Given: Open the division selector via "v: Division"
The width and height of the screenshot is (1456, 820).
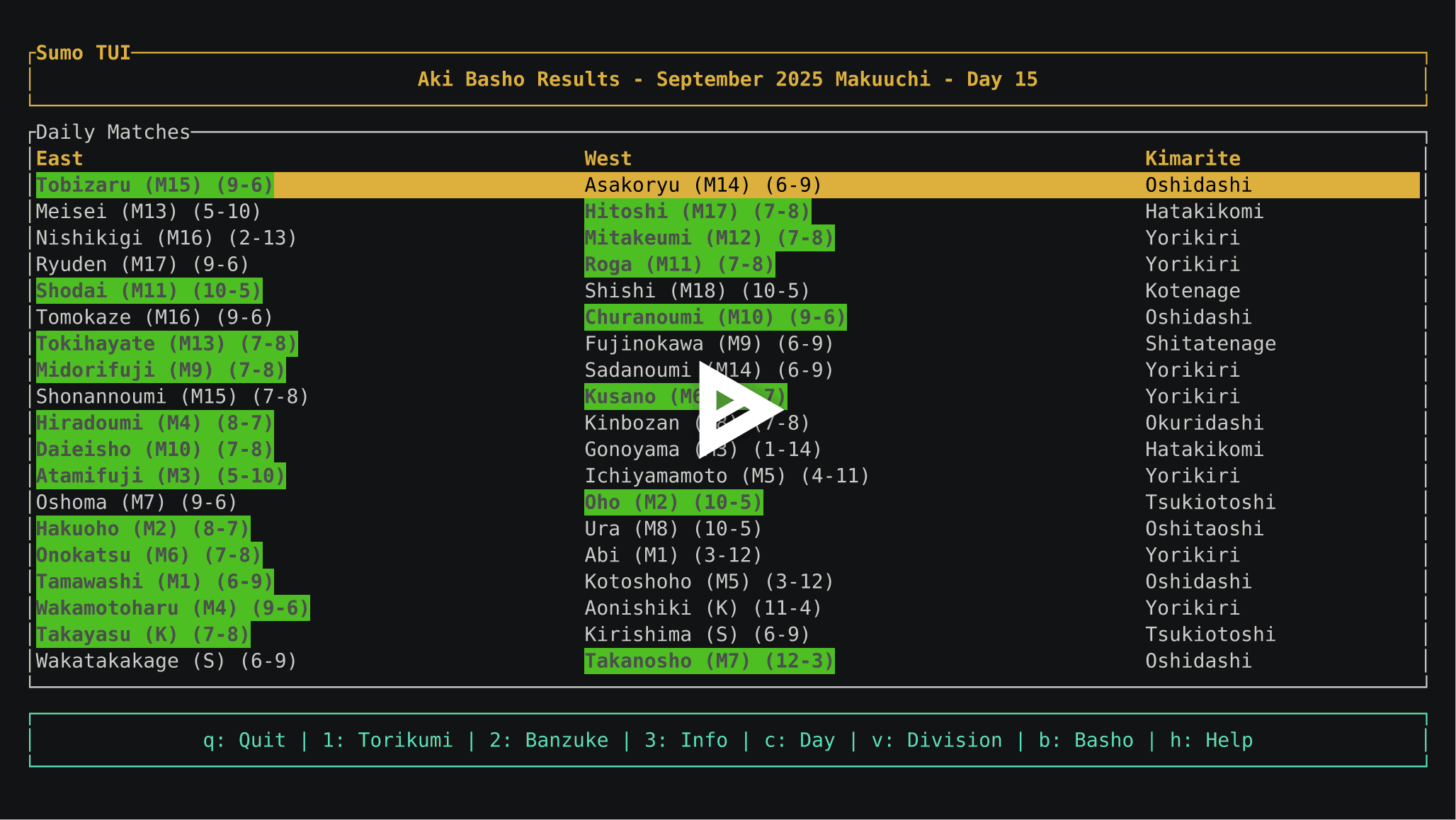Looking at the screenshot, I should 937,739.
